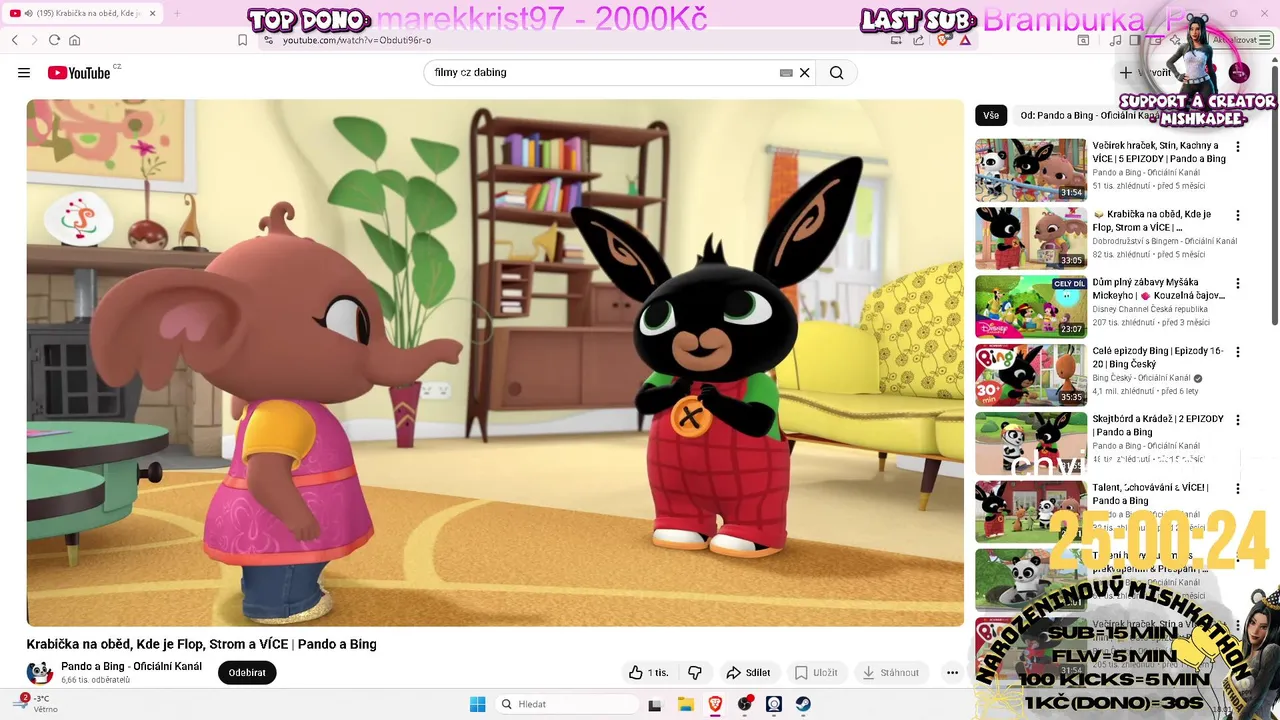Screen dimensions: 1280x720
Task: Open Večírek hraček, Stín, Kachny video thumbnail
Action: pos(1031,170)
